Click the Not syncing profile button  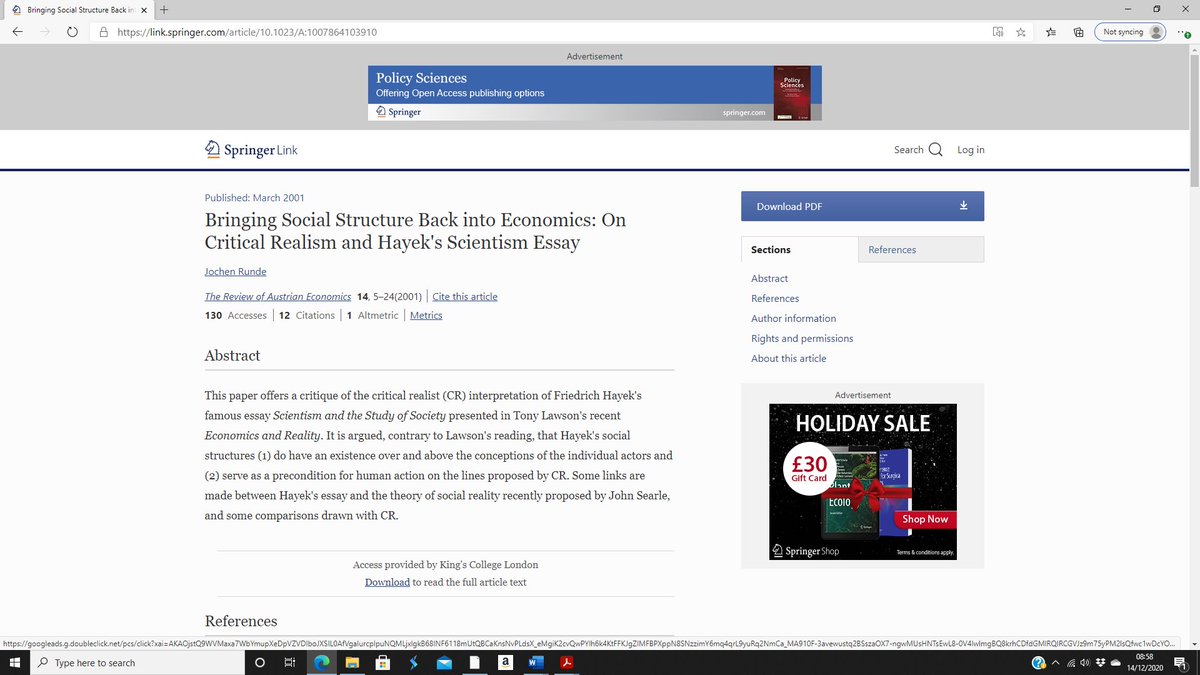(x=1129, y=31)
